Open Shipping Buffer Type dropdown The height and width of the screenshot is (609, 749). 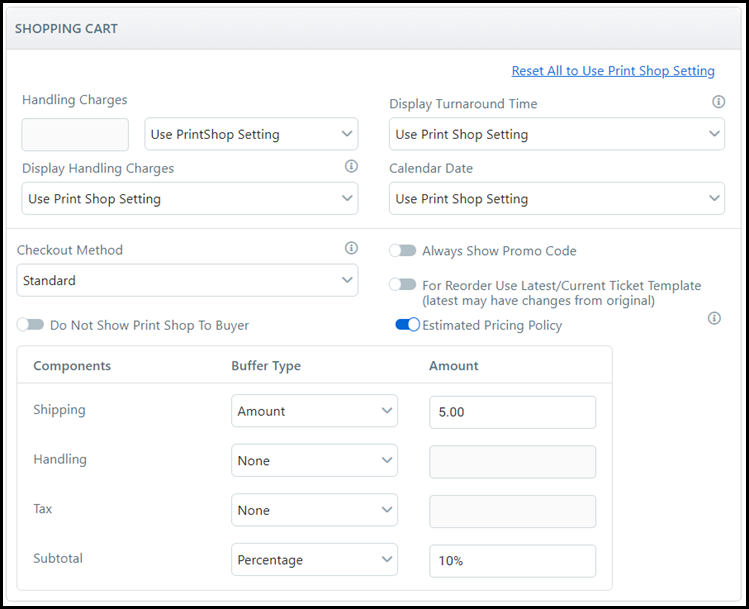tap(314, 411)
